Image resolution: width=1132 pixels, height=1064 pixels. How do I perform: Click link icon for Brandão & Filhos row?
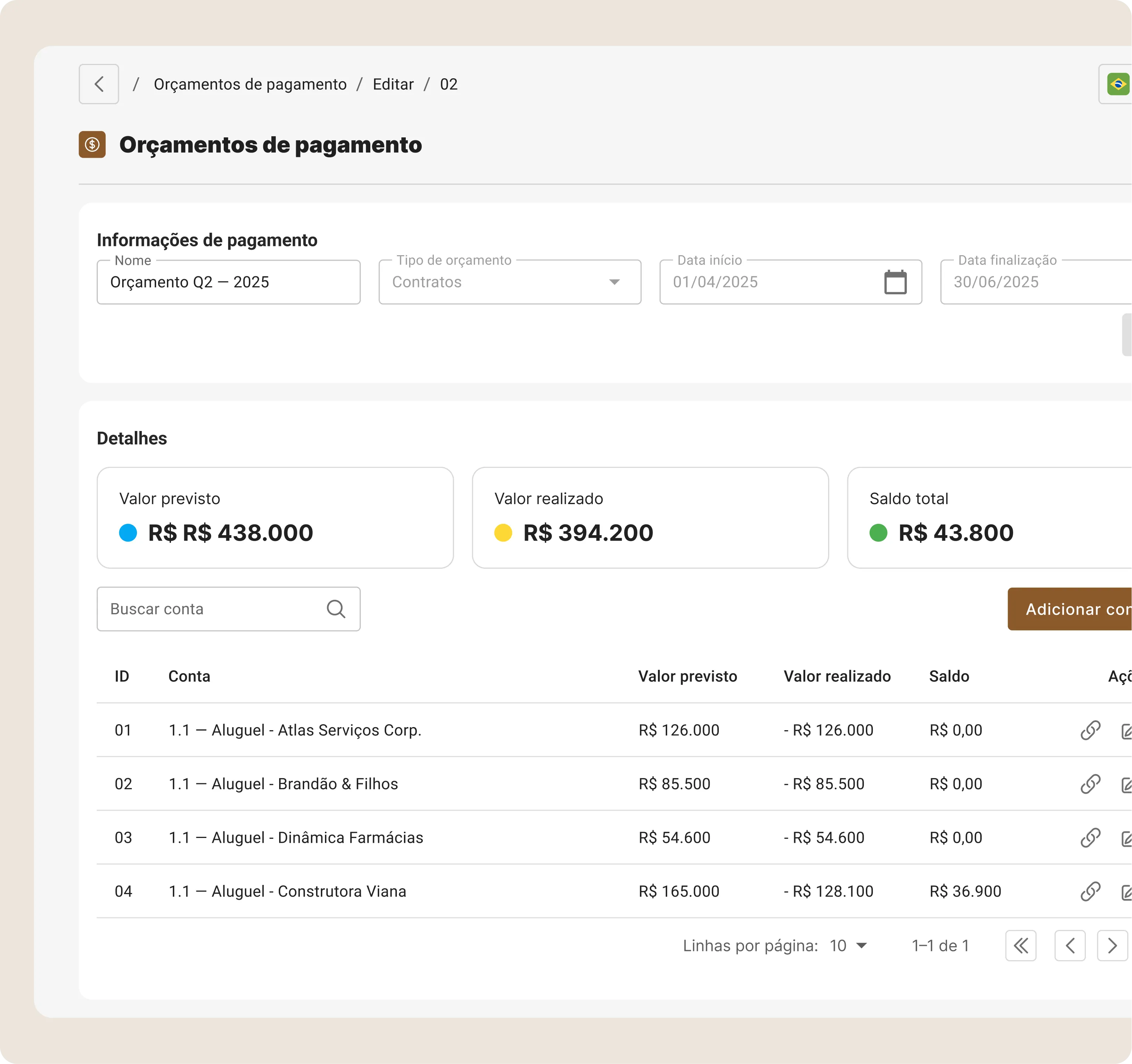click(1090, 784)
